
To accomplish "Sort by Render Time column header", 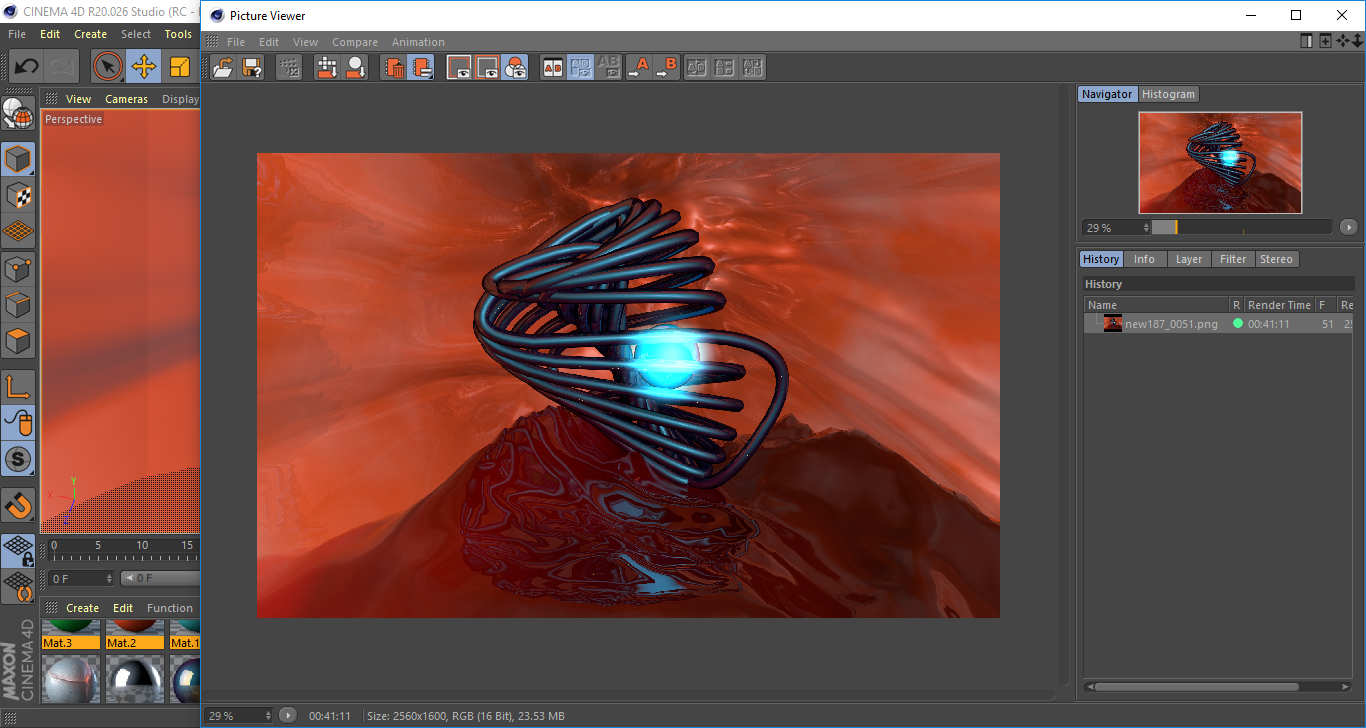I will click(x=1279, y=305).
